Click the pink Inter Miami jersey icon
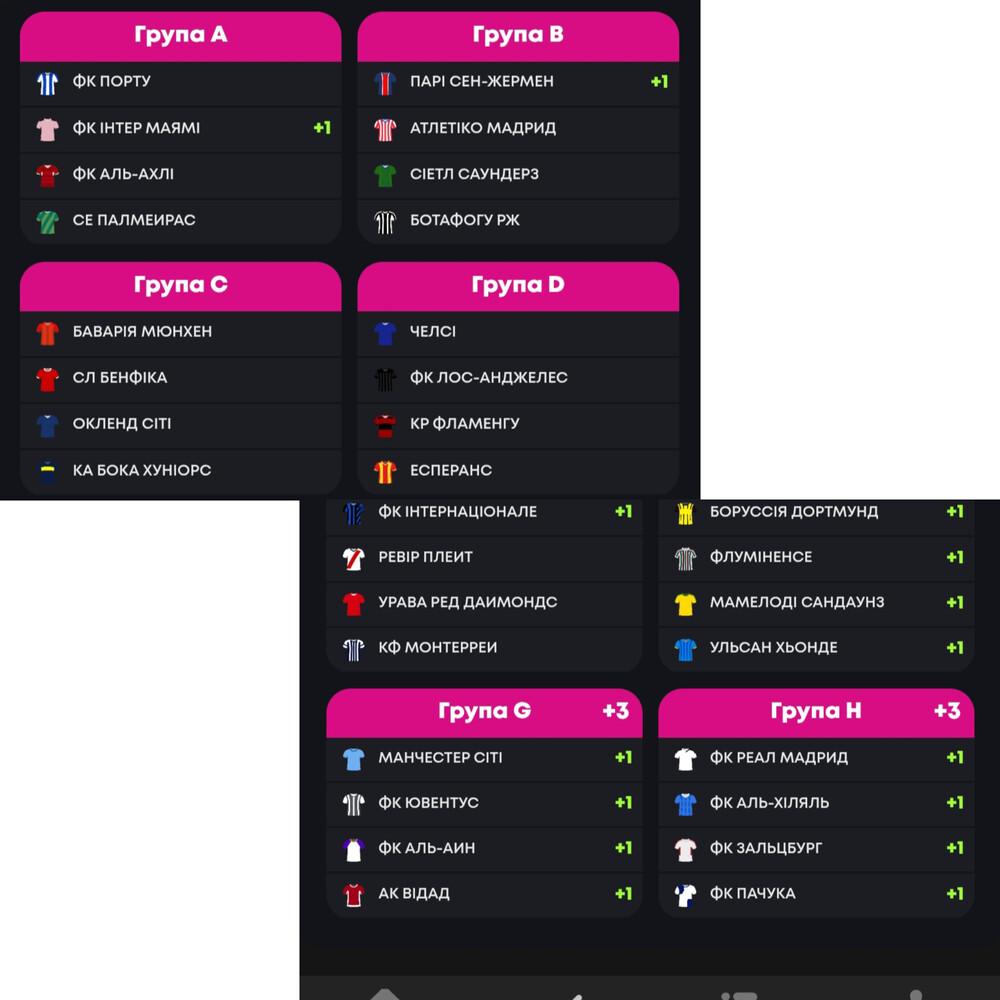 click(x=47, y=129)
